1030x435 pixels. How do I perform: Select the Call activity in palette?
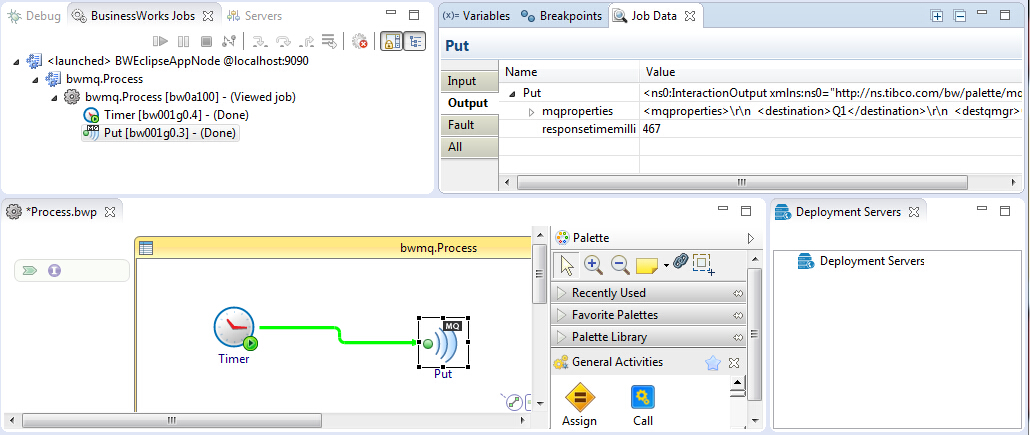click(x=643, y=405)
